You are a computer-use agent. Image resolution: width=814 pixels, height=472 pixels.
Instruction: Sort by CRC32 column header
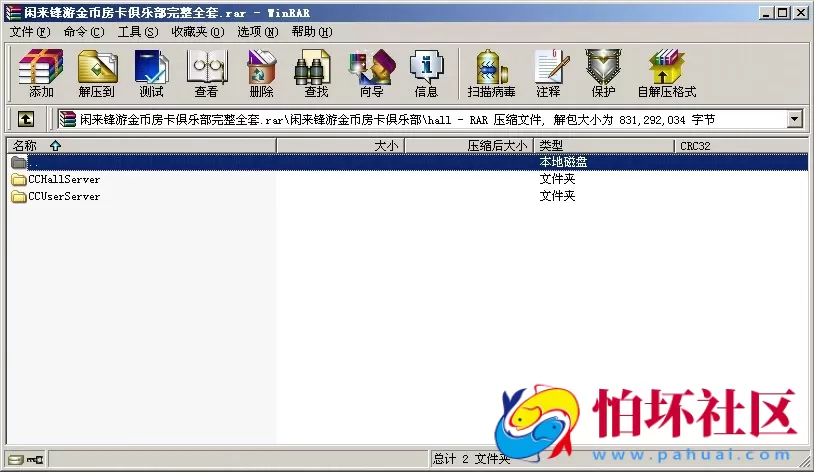click(741, 146)
